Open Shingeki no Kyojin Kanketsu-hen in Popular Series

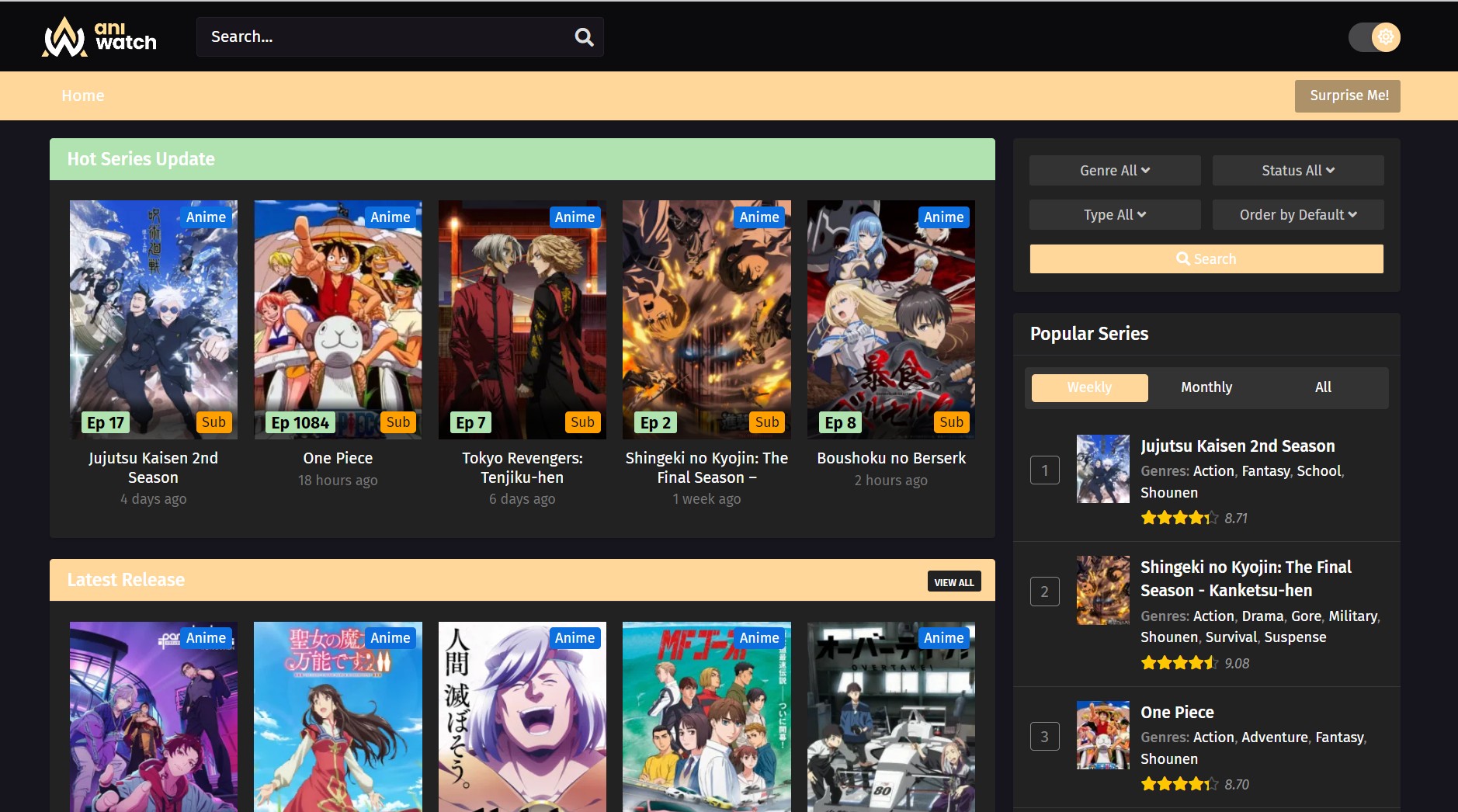pos(1246,578)
